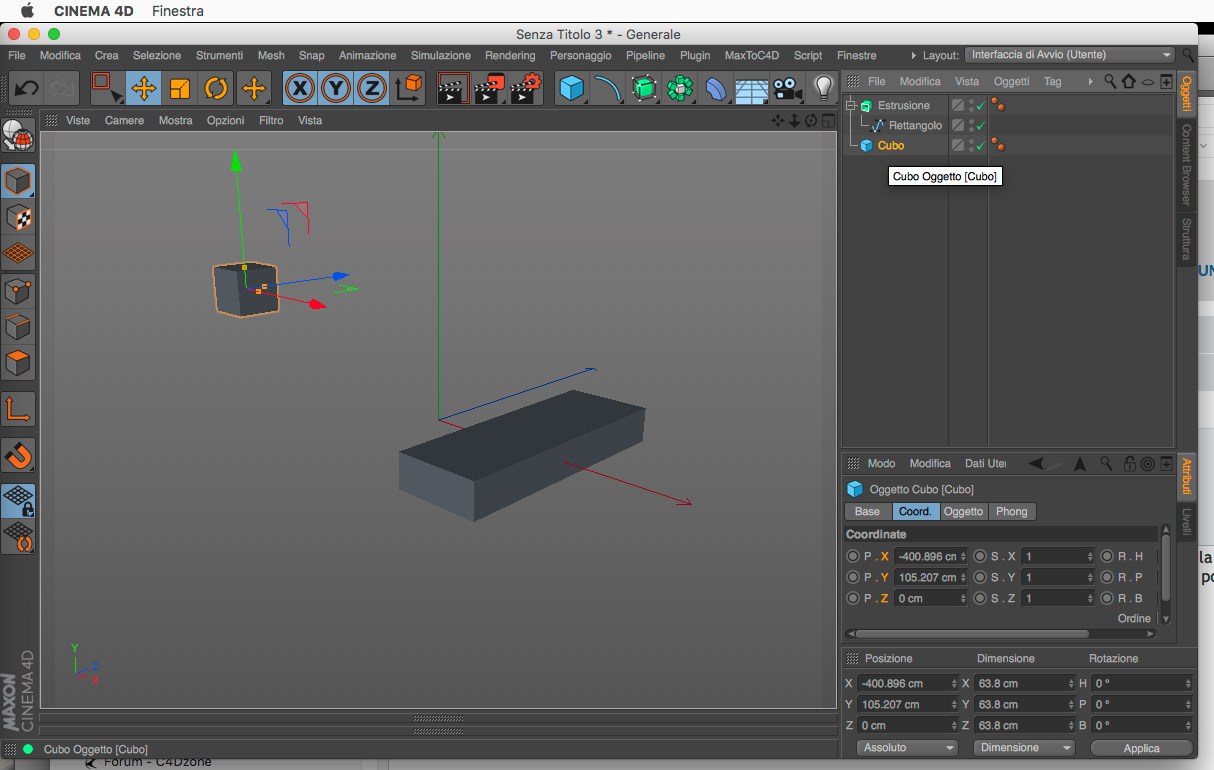Open Oggetti menu in object manager
Viewport: 1214px width, 770px height.
point(1011,81)
